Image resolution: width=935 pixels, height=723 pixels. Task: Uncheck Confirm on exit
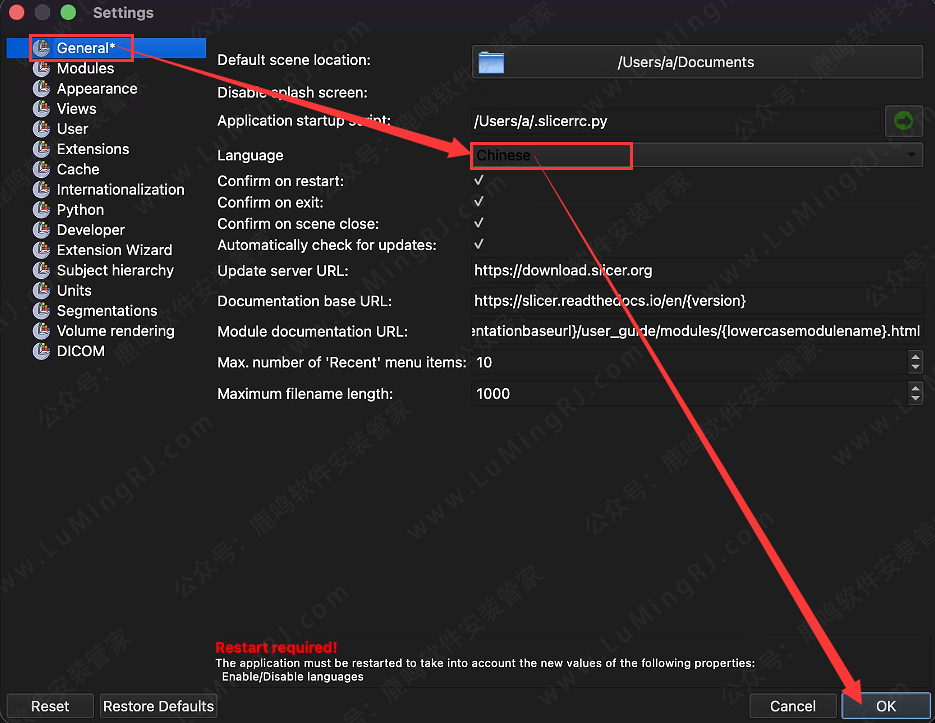(479, 203)
